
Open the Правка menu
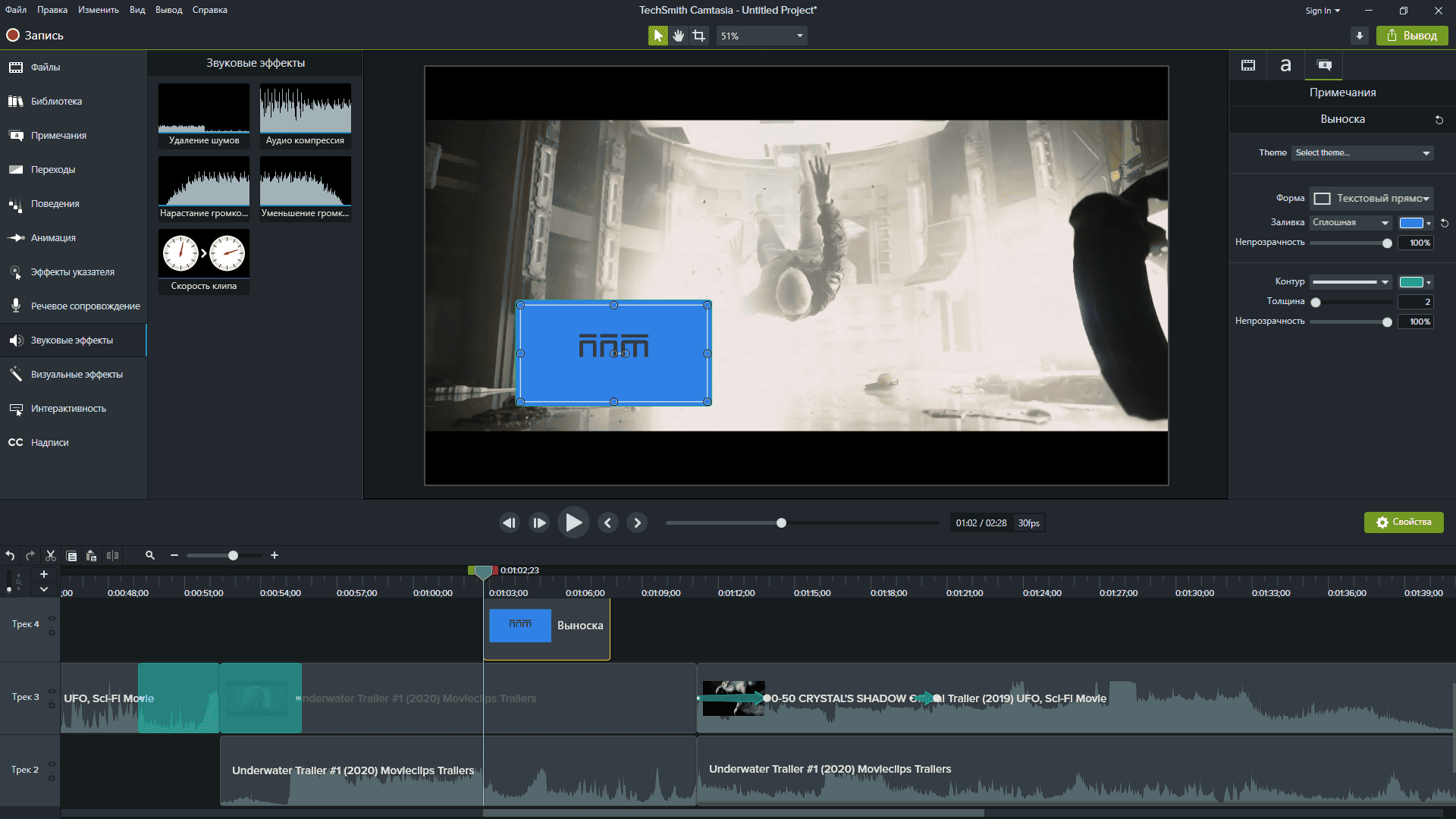[52, 10]
